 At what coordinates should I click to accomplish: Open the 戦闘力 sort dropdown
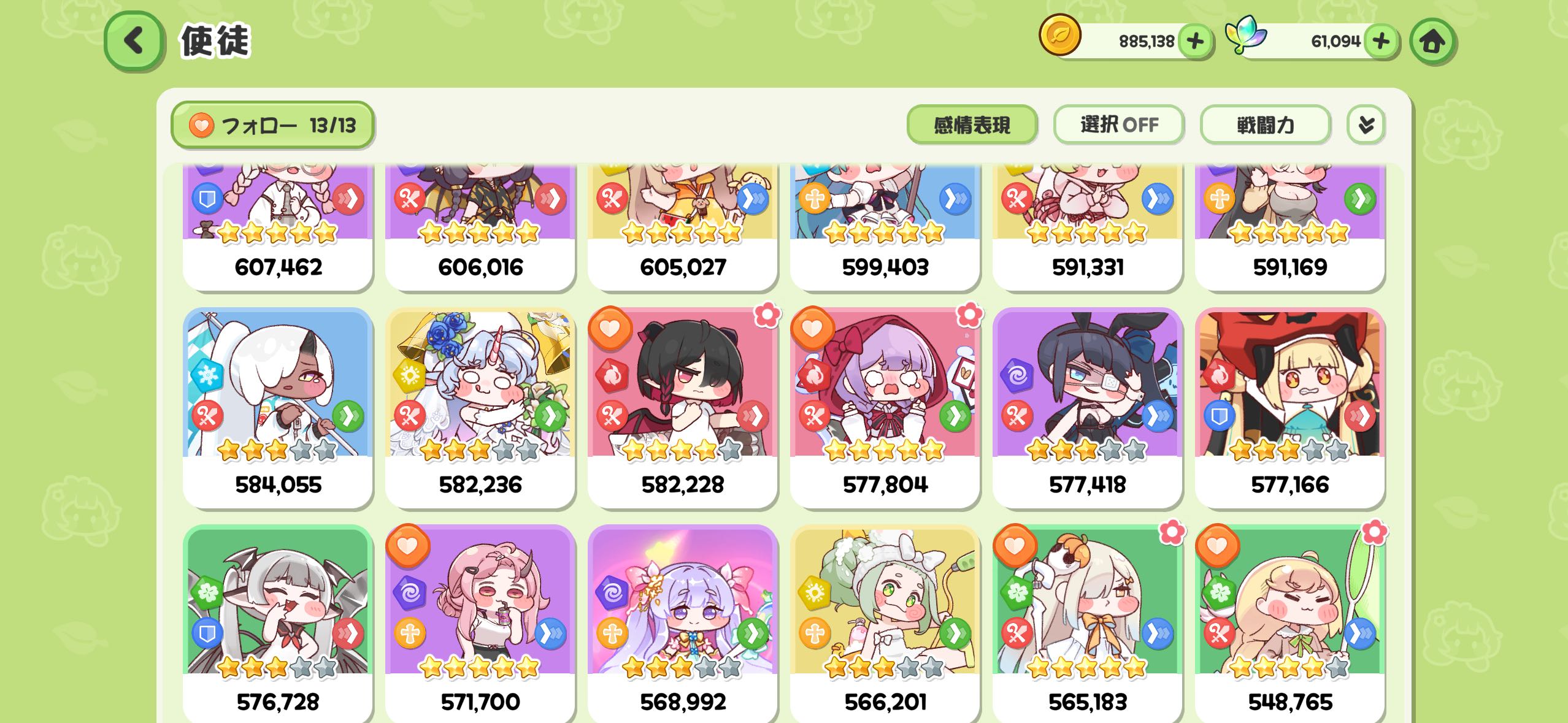[x=1265, y=124]
